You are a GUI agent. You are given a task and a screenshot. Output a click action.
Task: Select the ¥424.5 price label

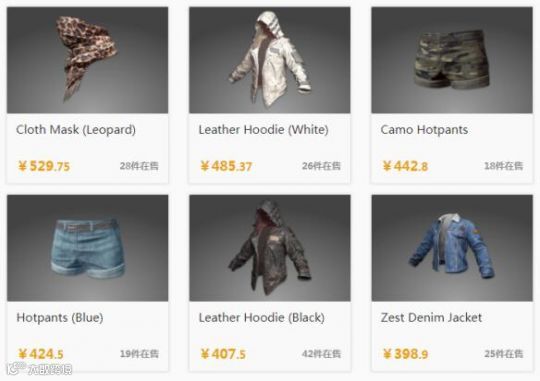tap(41, 354)
